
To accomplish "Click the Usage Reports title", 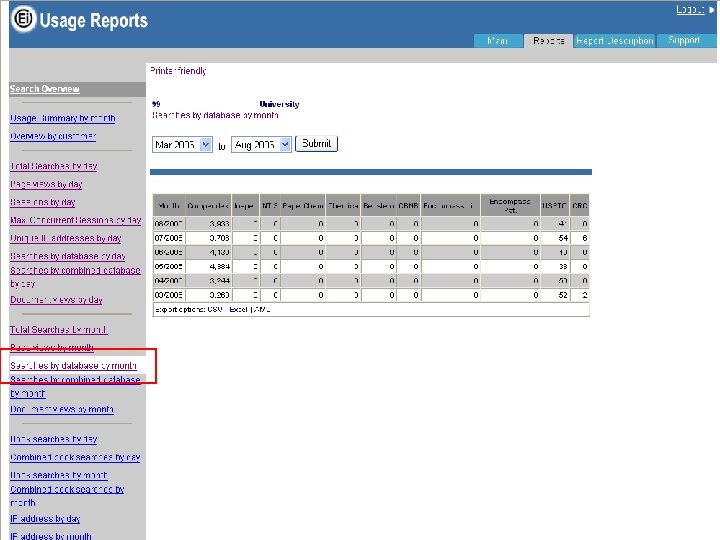I will tap(94, 21).
